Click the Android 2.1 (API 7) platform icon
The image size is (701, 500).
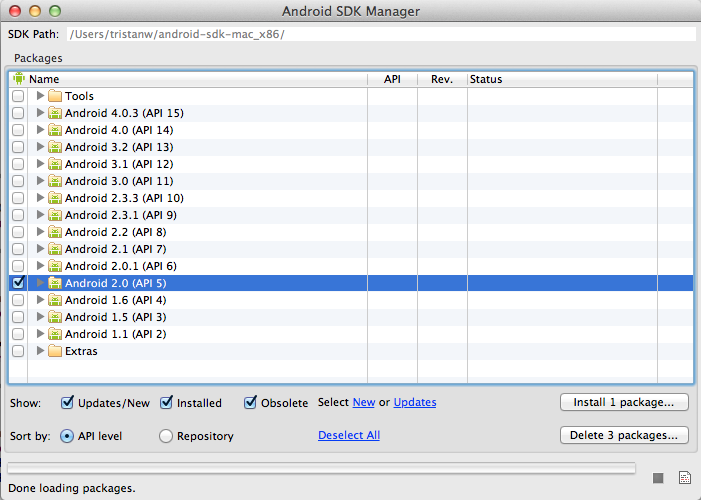(55, 249)
